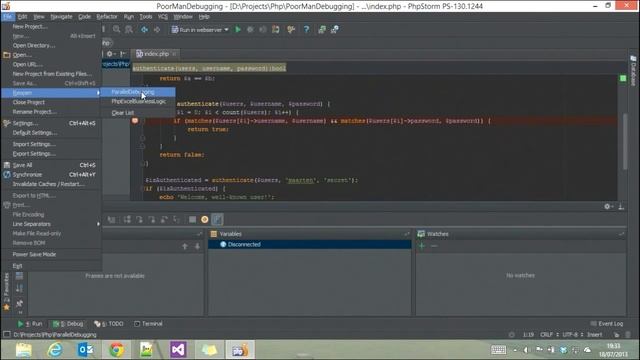Expand the Line Separators submenu

coord(51,224)
